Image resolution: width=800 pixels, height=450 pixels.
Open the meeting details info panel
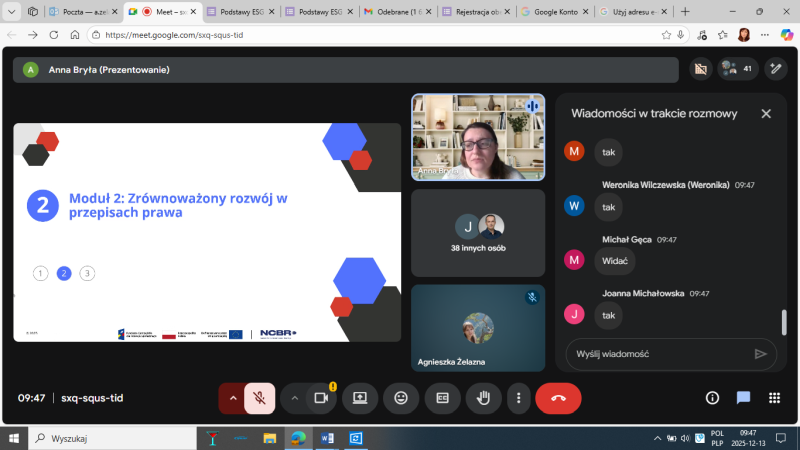[x=712, y=398]
